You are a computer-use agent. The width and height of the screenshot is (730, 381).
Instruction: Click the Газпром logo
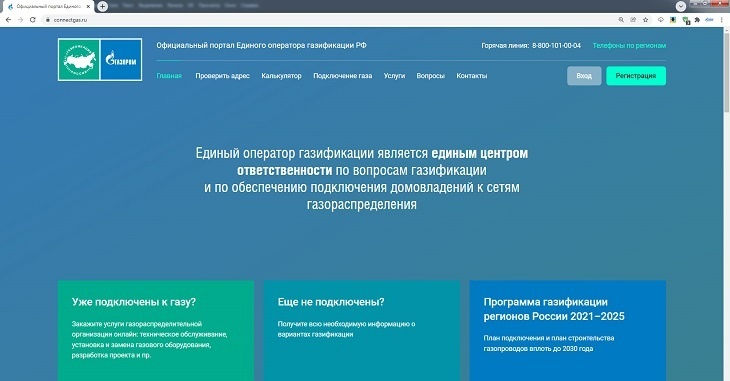(121, 60)
